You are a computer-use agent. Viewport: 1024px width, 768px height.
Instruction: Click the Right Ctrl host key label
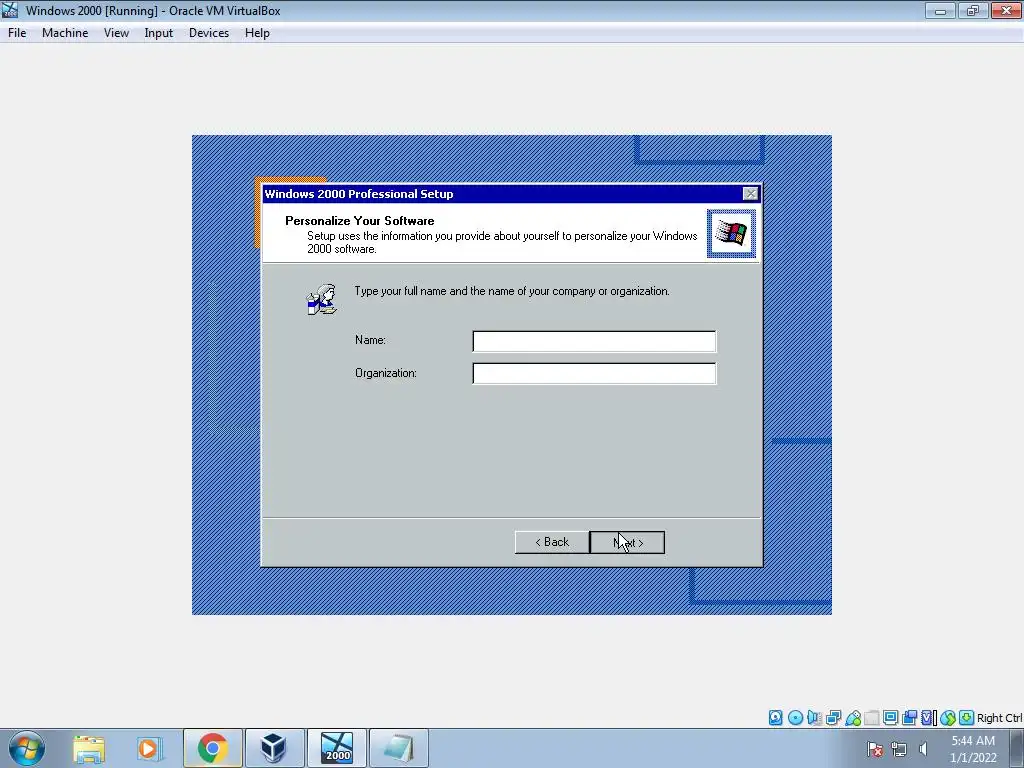999,718
